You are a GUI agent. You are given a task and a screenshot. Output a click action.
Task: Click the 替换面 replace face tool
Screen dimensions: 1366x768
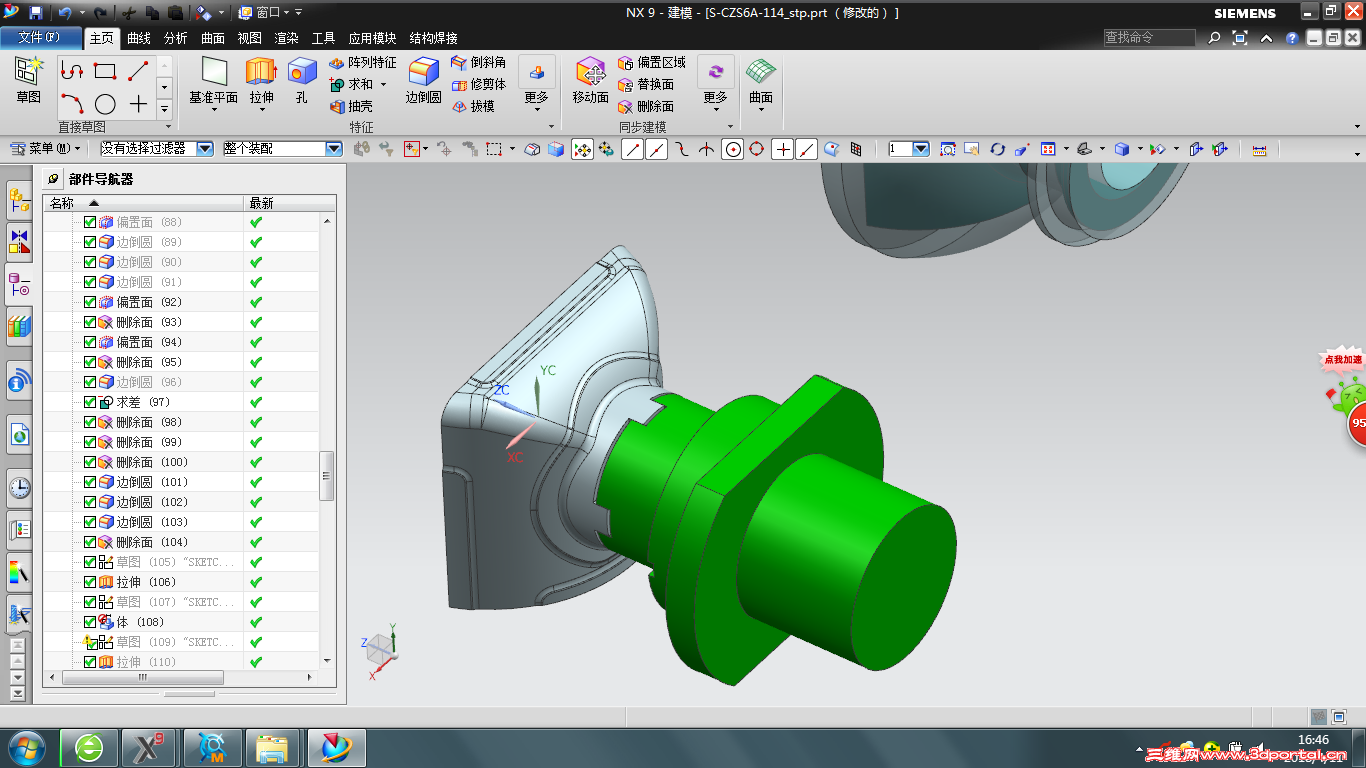pyautogui.click(x=645, y=84)
